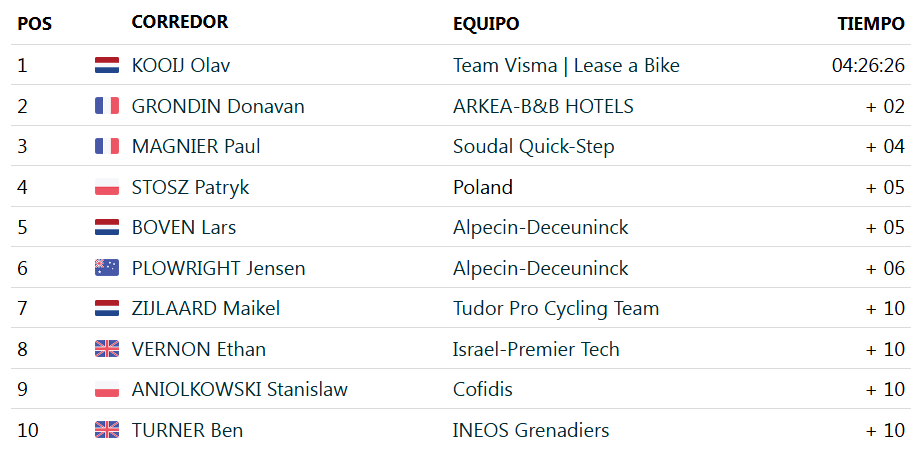Viewport: 917px width, 449px height.
Task: Click the CORREDOR column header
Action: [180, 22]
